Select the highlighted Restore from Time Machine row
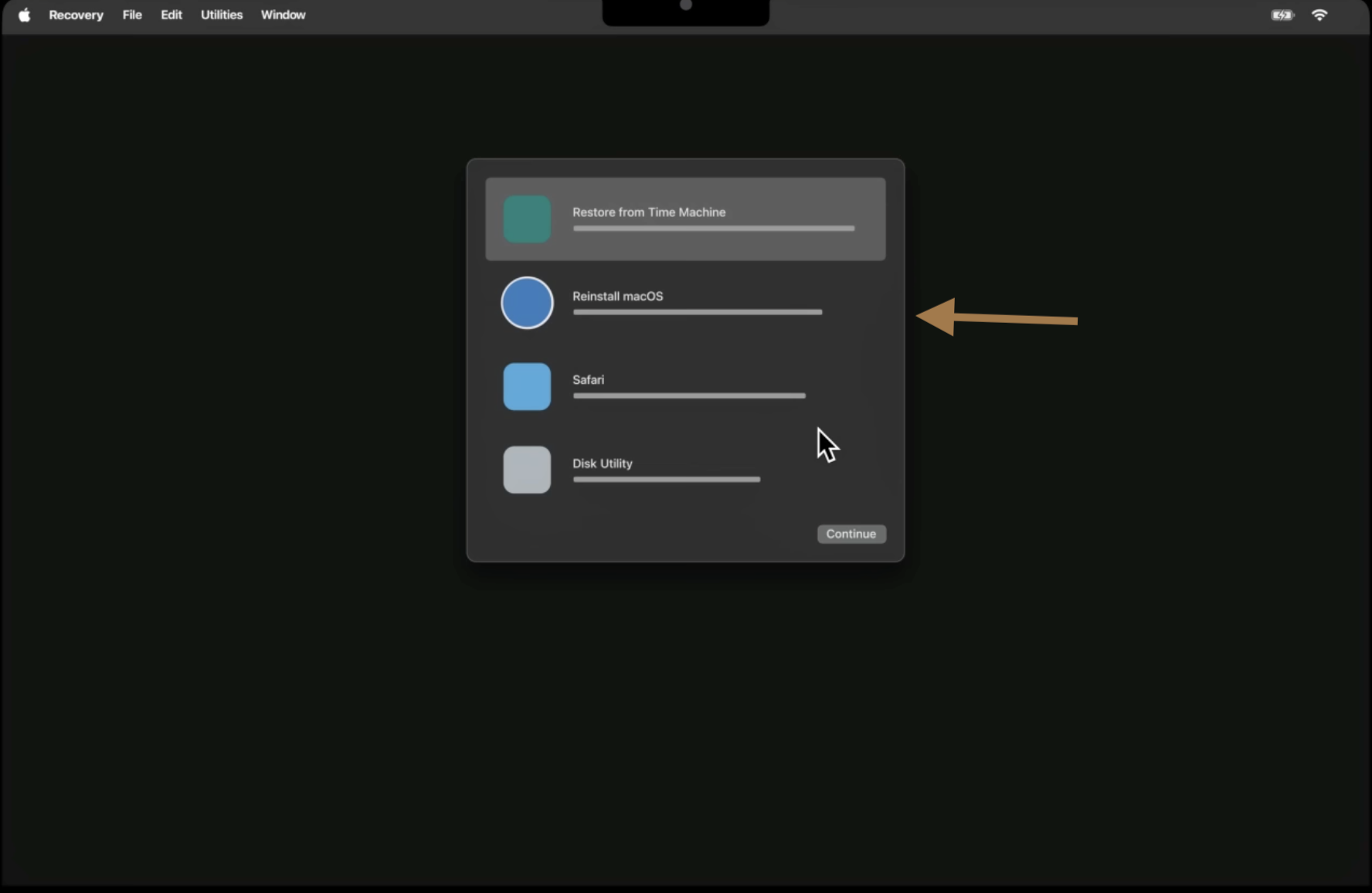Viewport: 1372px width, 893px height. 684,218
